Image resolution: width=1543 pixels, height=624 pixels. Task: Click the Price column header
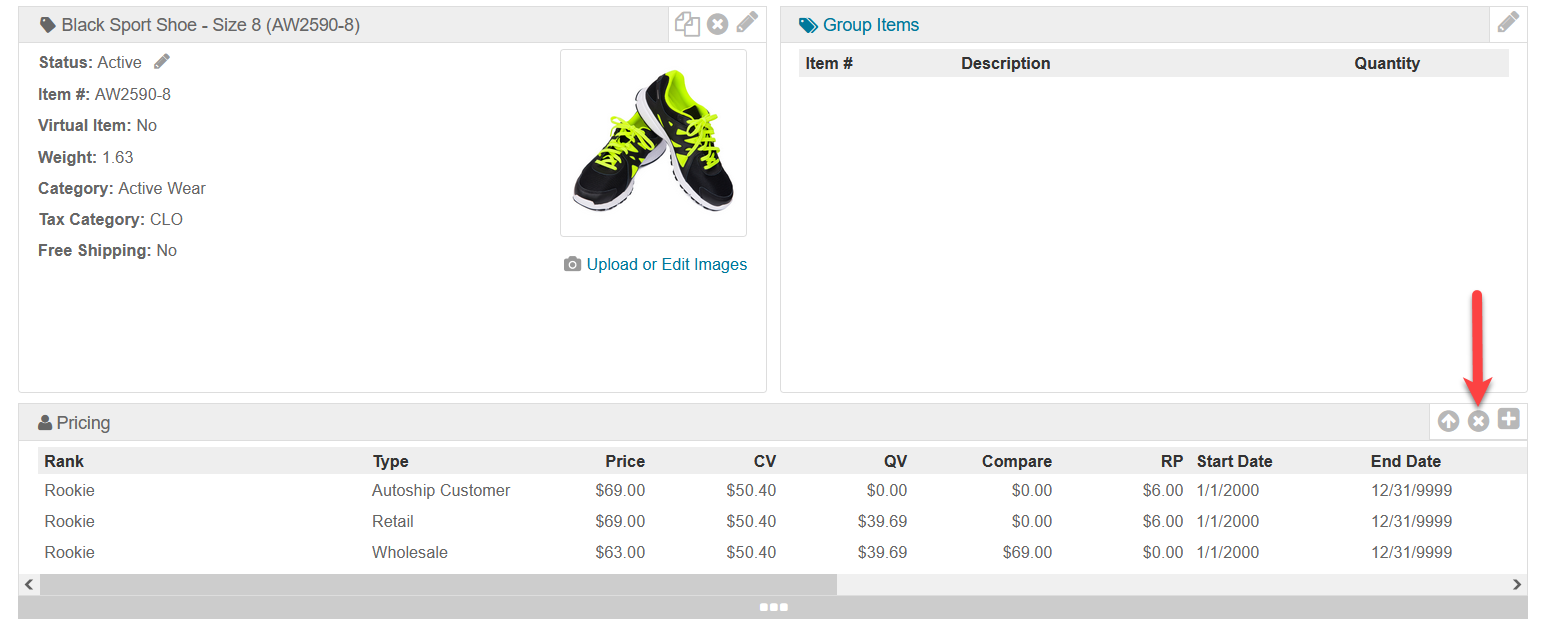click(x=624, y=461)
